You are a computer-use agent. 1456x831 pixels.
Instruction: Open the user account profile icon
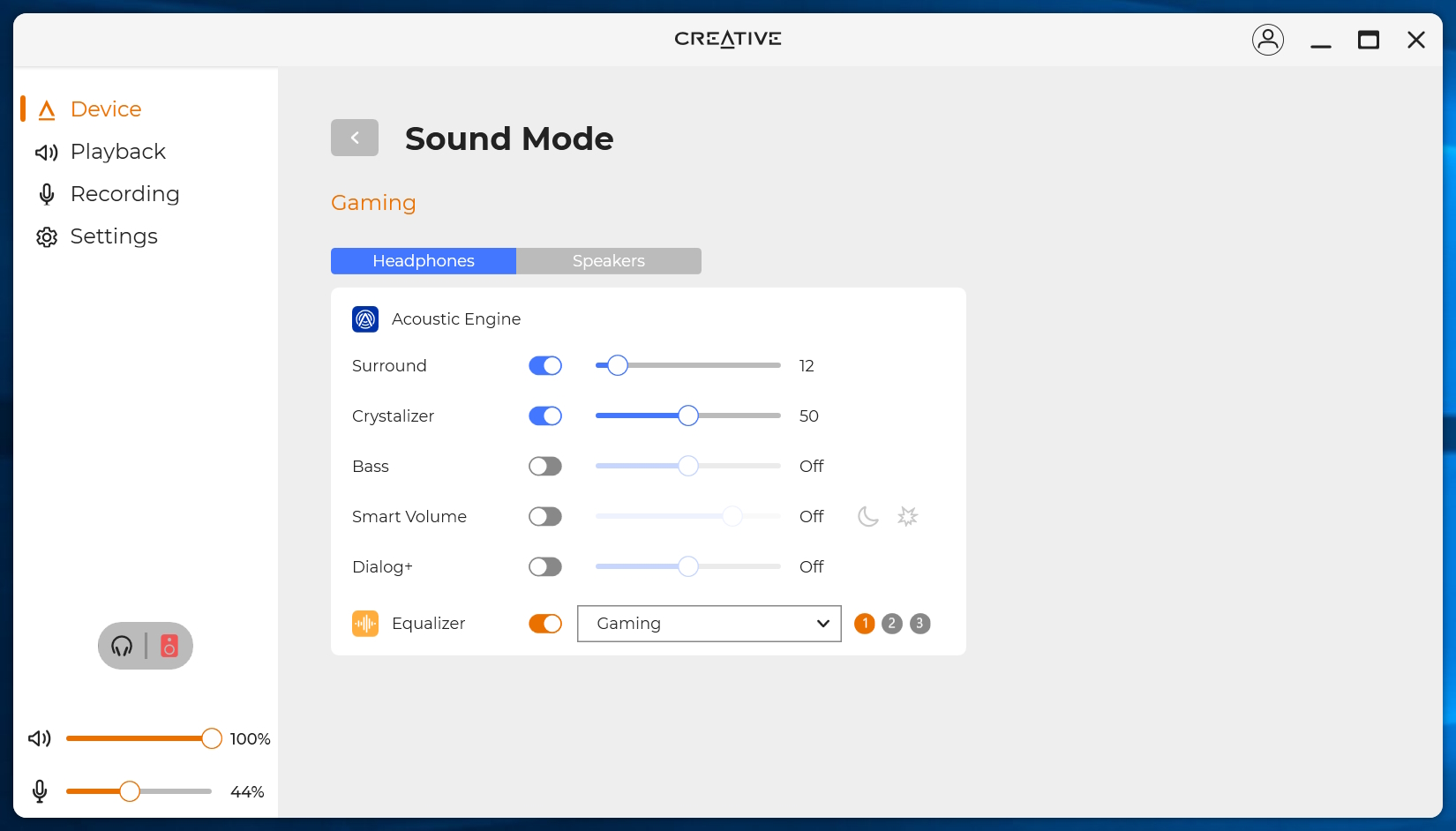pyautogui.click(x=1267, y=40)
